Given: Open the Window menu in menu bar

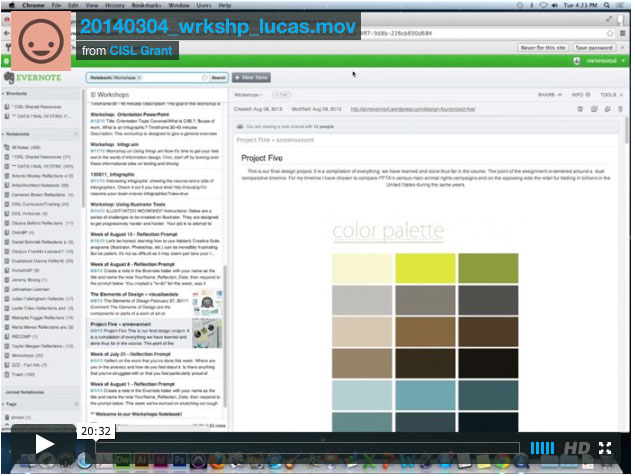Looking at the screenshot, I should [x=179, y=5].
